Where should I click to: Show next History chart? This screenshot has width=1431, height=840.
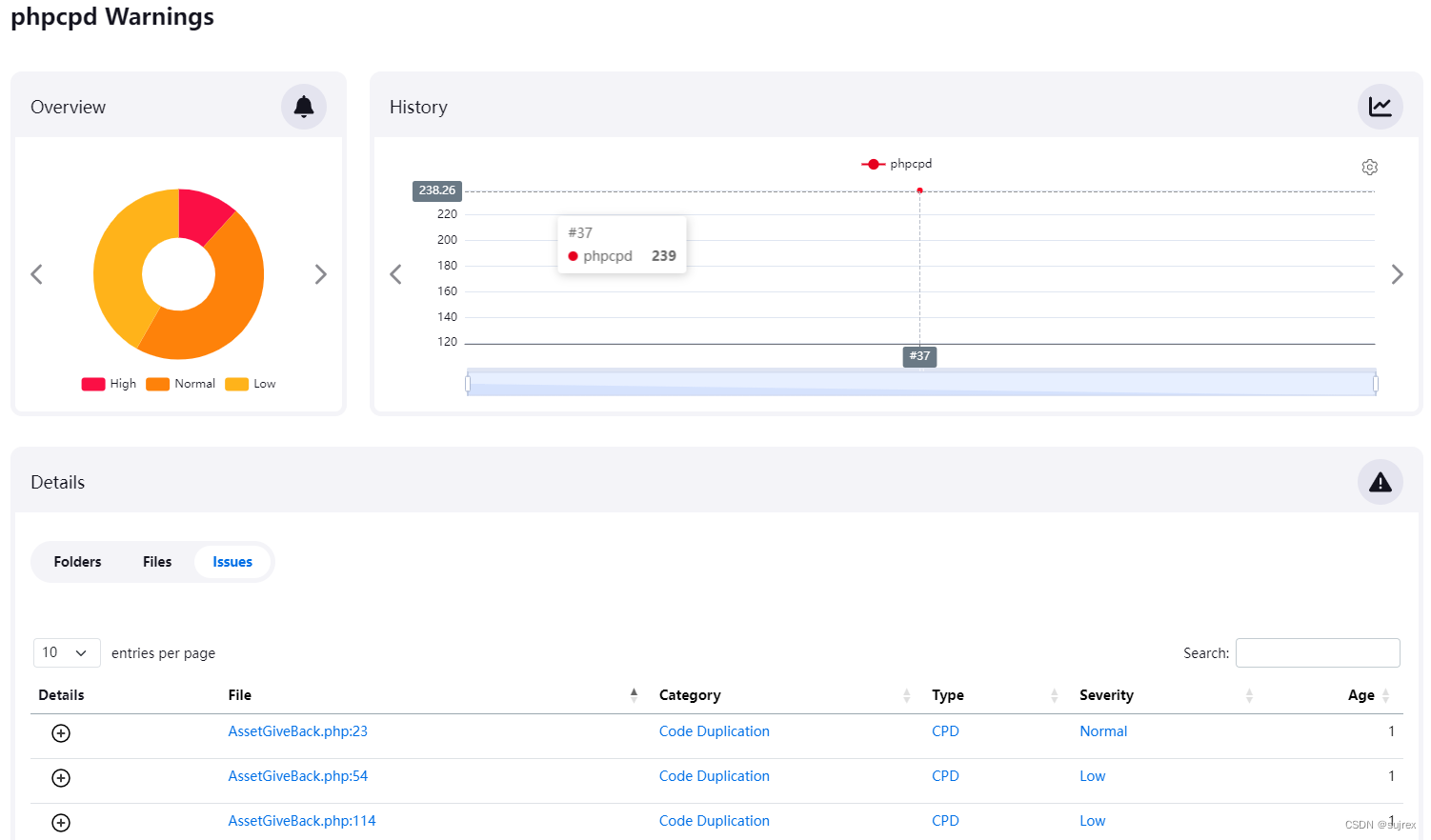[x=1397, y=274]
